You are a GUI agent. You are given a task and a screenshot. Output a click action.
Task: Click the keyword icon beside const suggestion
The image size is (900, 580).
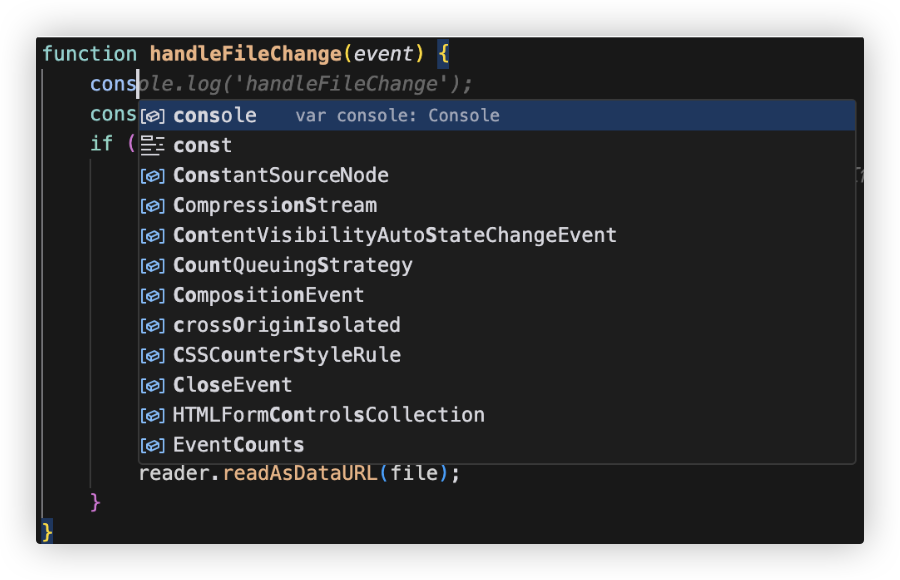152,146
